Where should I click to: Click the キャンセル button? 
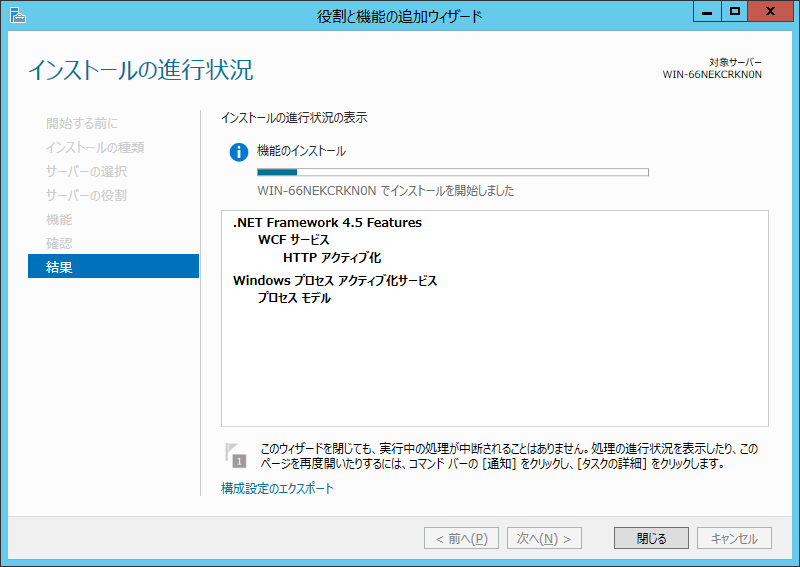point(734,538)
